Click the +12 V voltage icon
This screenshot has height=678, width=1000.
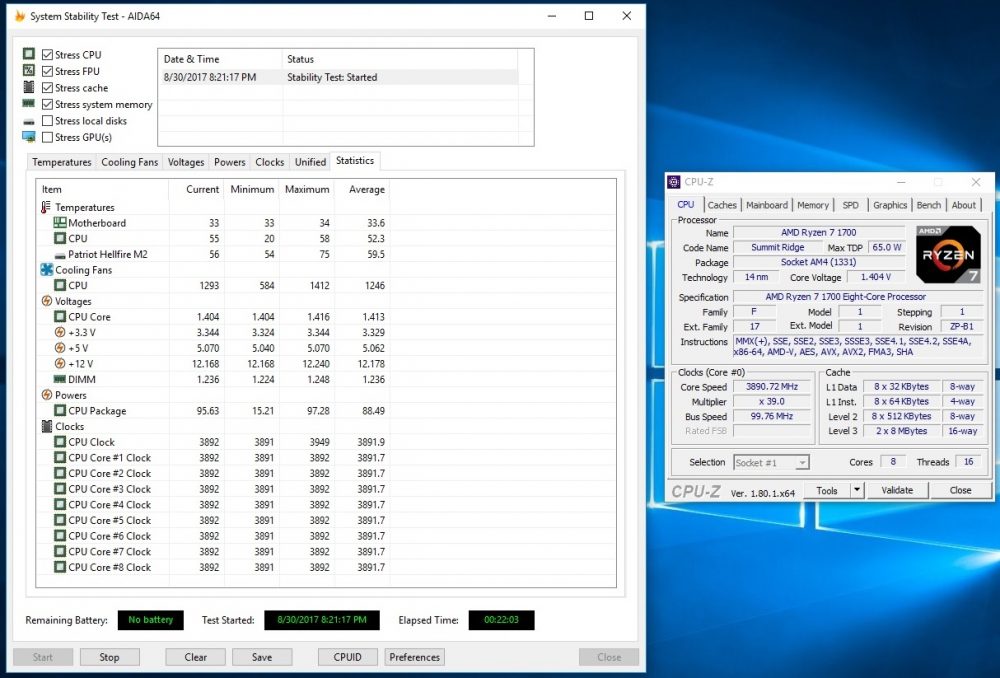[x=60, y=364]
